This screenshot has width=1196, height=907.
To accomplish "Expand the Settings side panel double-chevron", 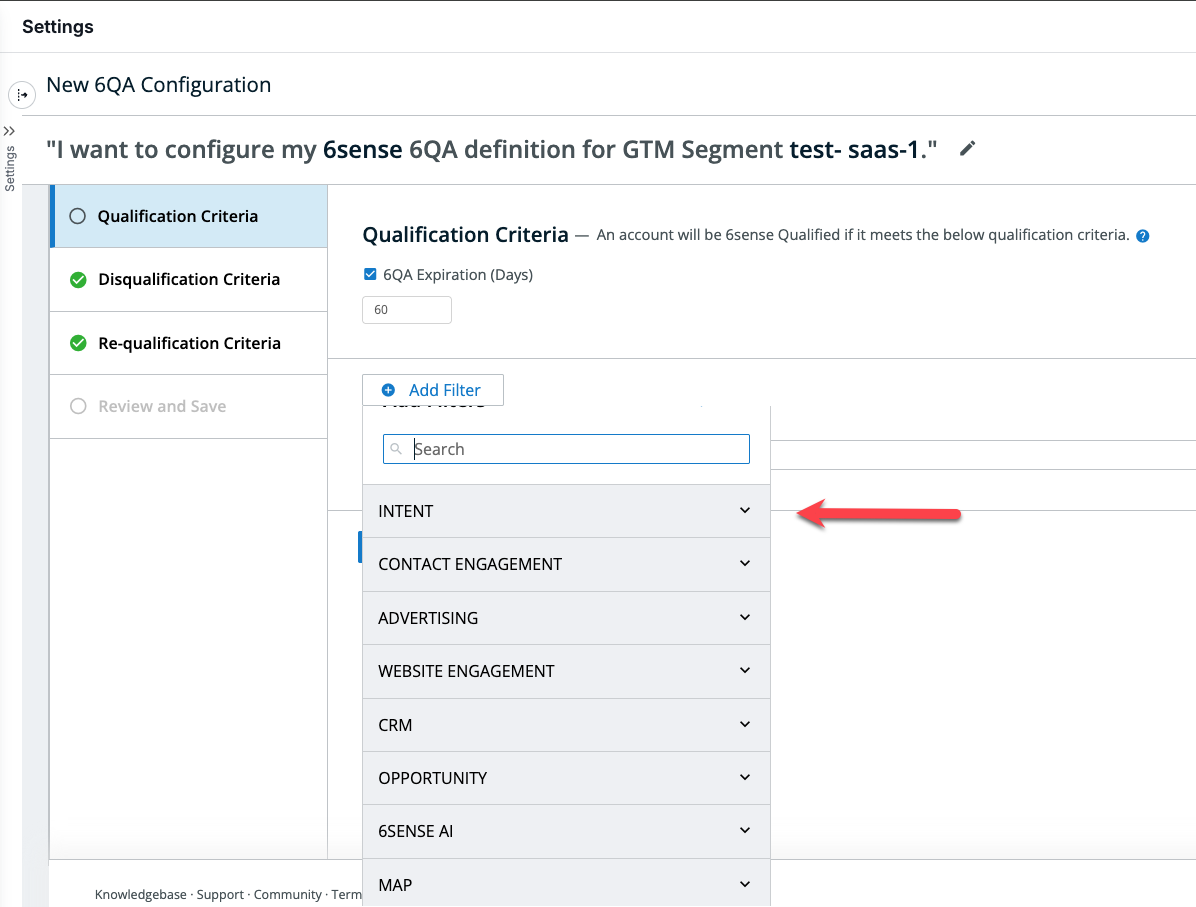I will [x=9, y=131].
